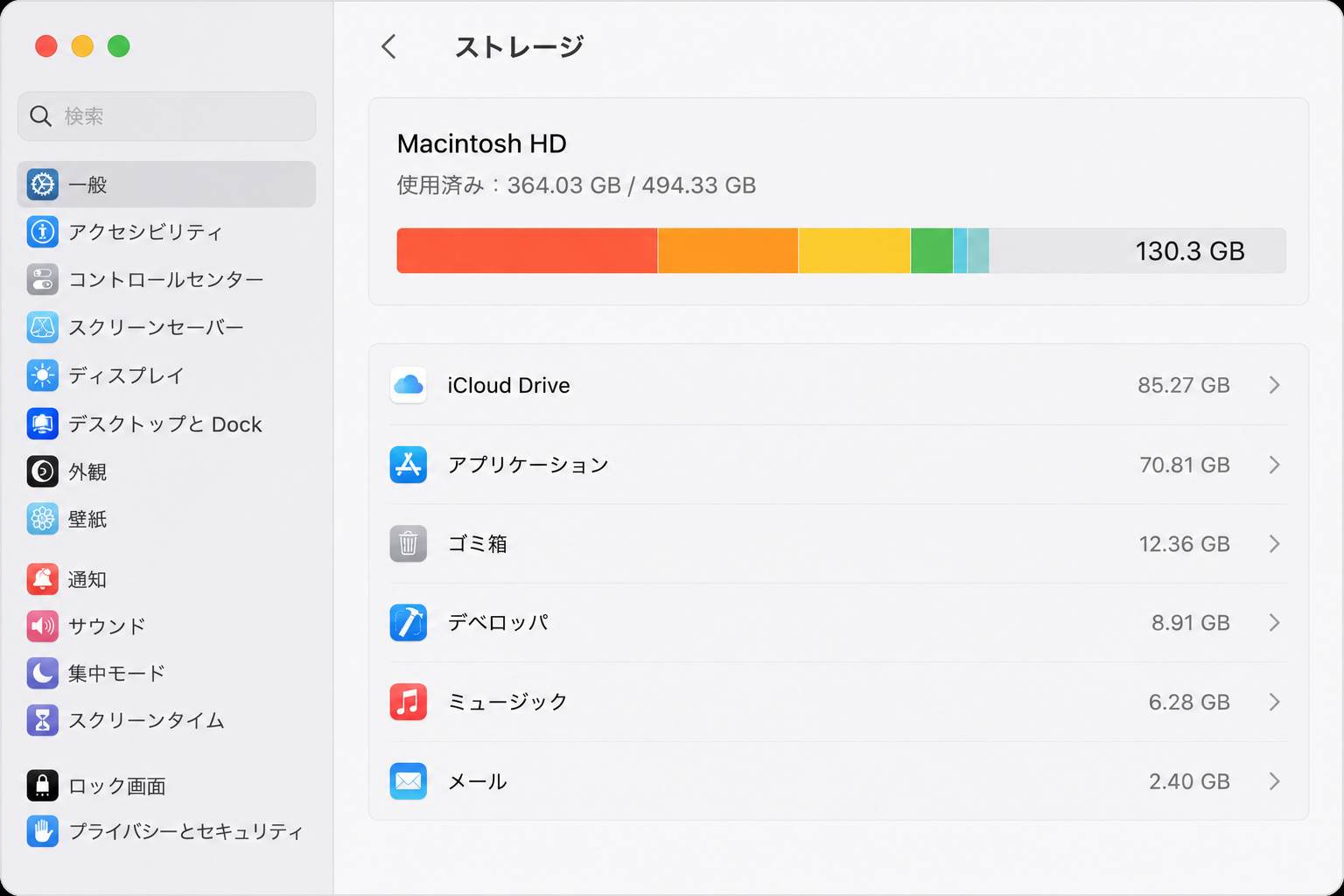
Task: Click the 70.81 GB value
Action: 1185,465
